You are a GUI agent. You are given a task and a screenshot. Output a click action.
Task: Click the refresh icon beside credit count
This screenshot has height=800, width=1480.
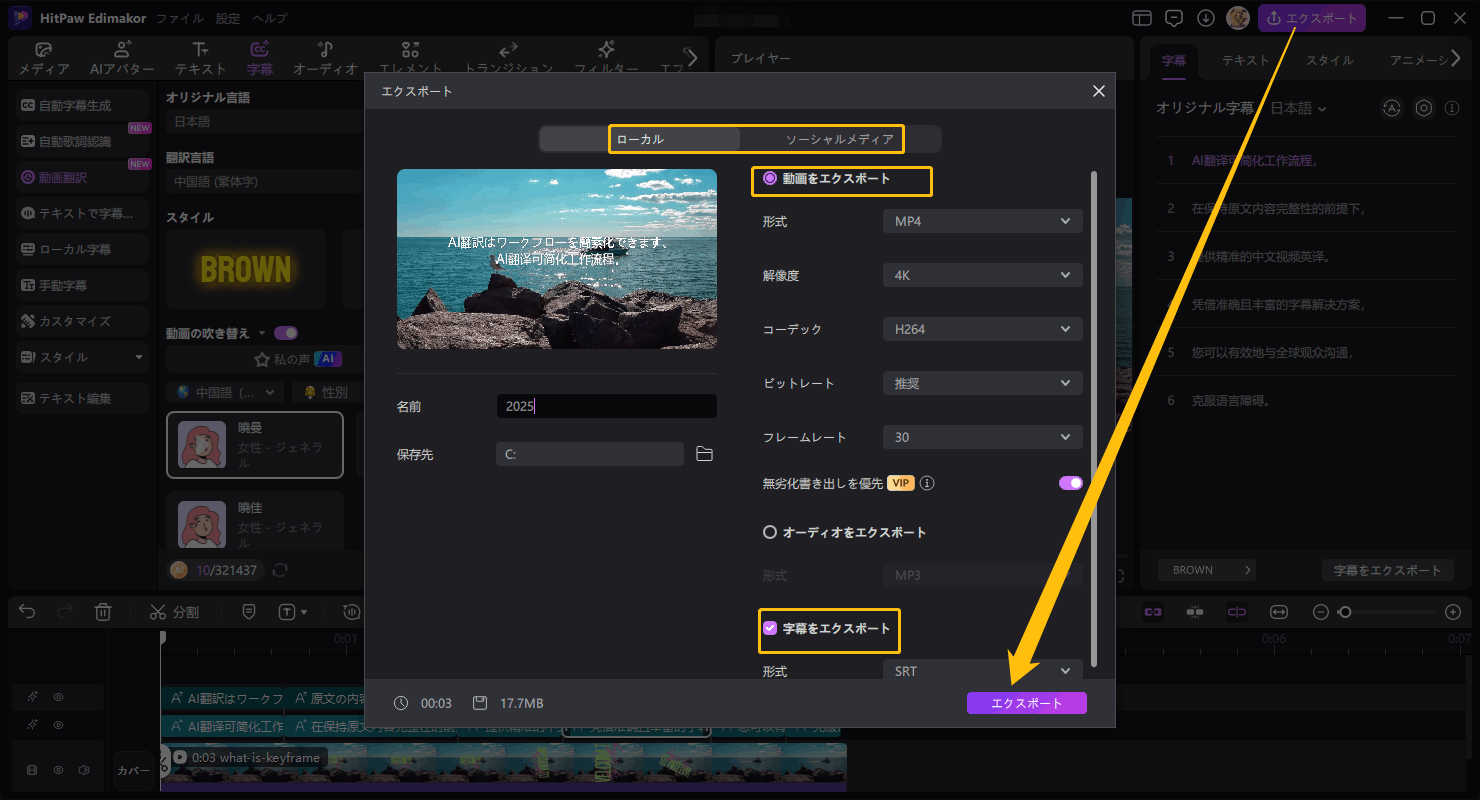point(280,570)
